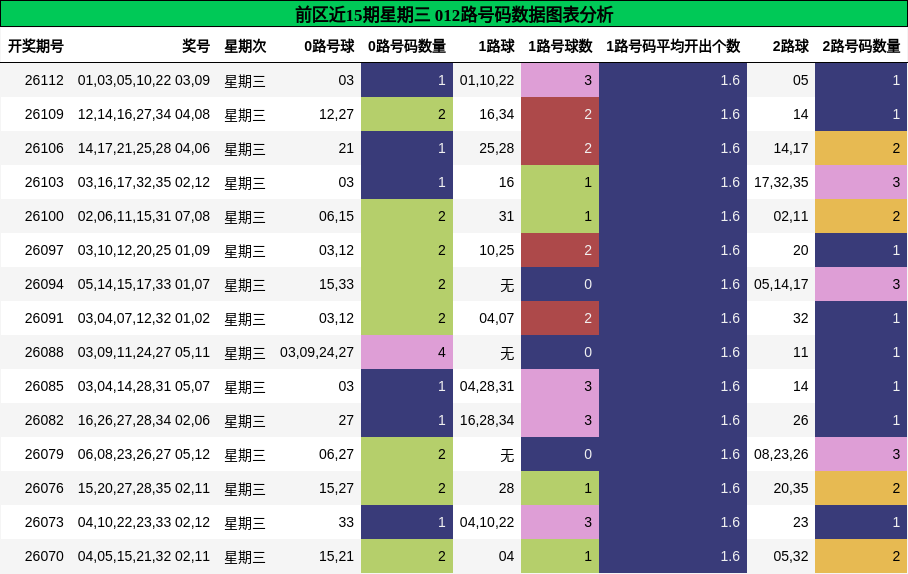Click prize numbers 04,05,15,21,32 02,11

144,556
